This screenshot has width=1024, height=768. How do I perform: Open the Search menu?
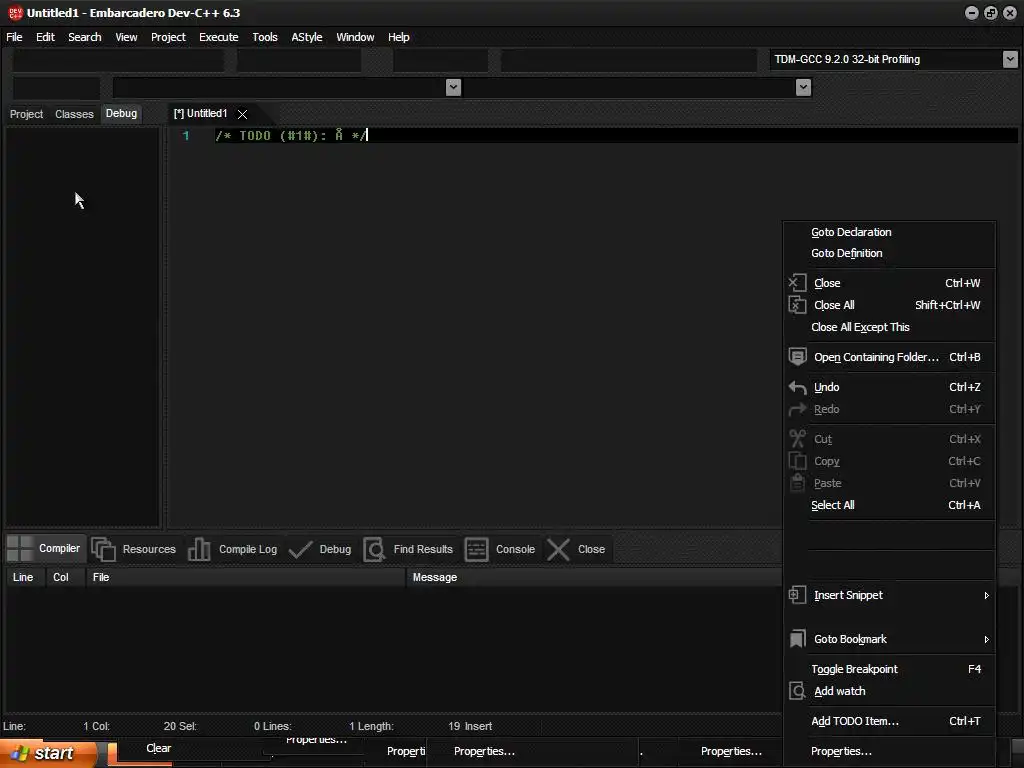point(85,37)
